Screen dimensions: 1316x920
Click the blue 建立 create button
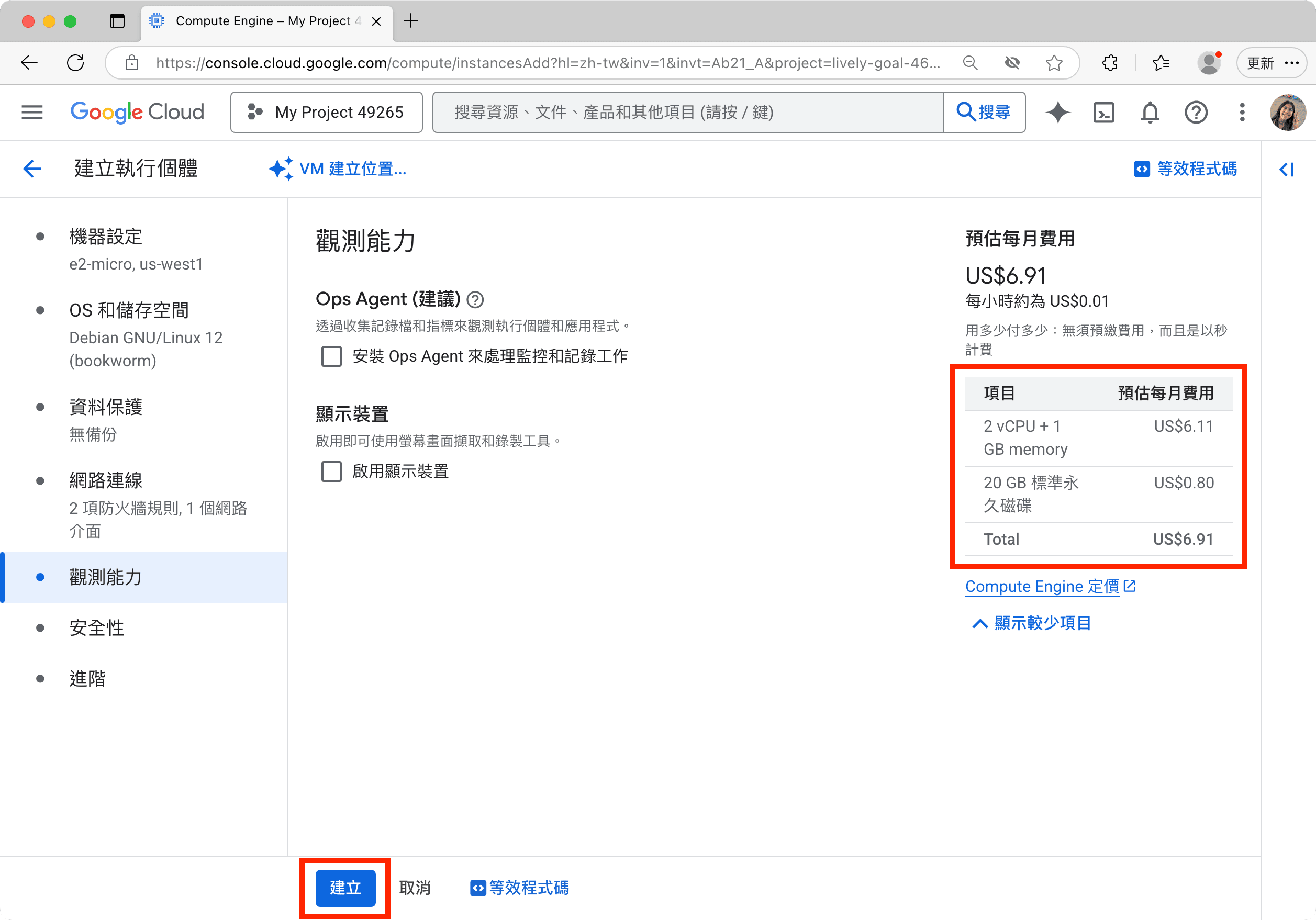[345, 888]
